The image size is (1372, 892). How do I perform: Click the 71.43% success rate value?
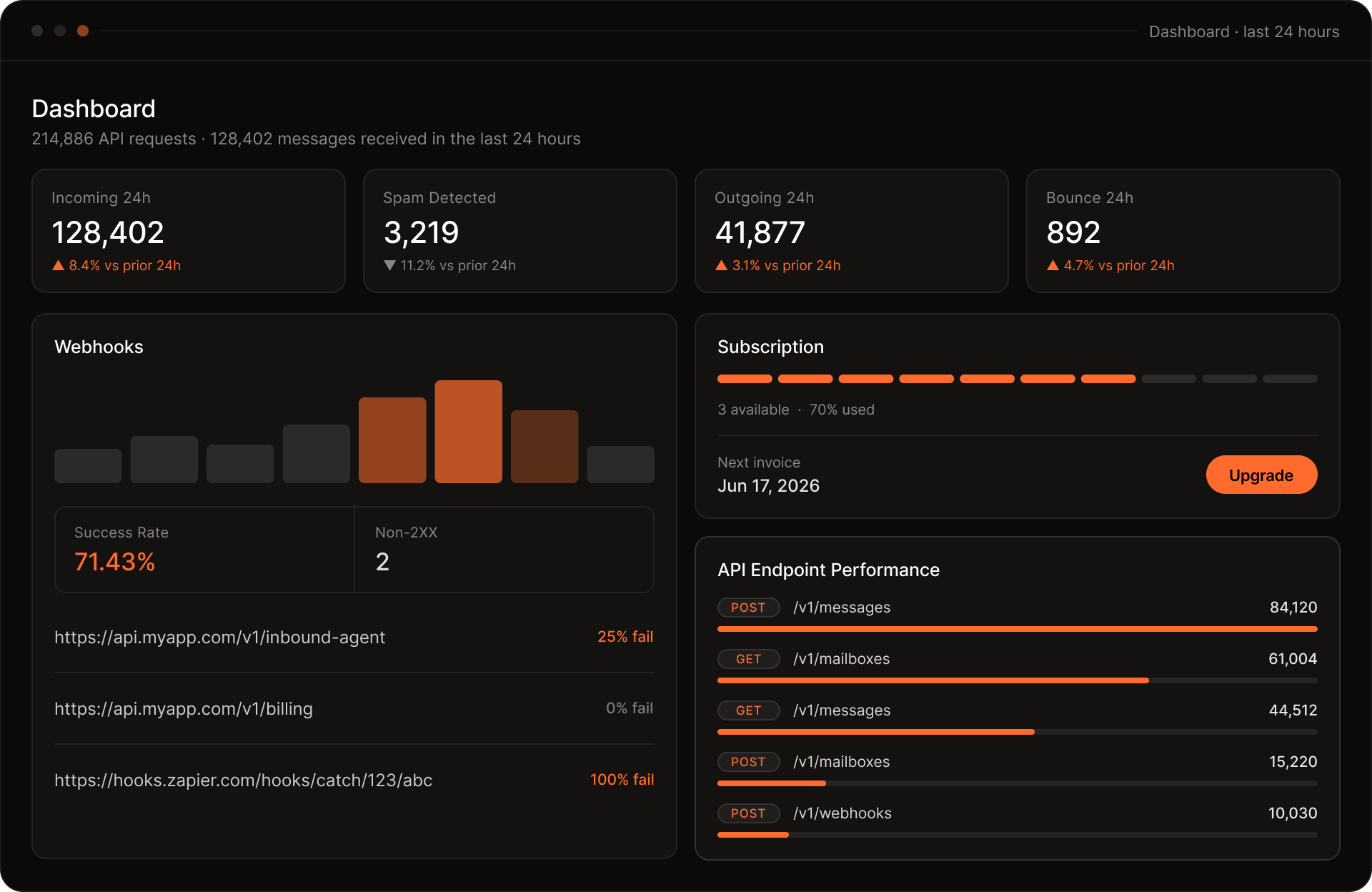coord(115,562)
